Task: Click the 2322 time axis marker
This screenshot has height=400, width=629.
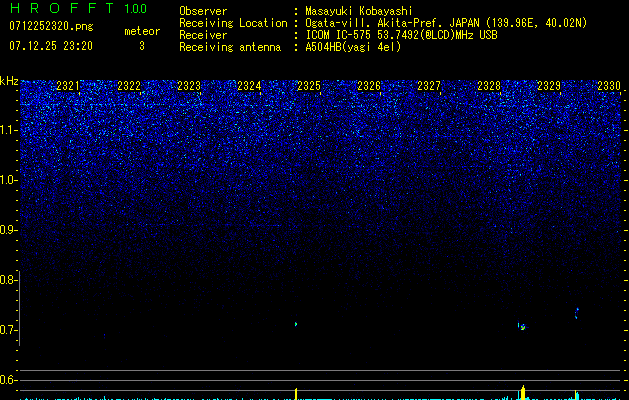Action: [129, 85]
